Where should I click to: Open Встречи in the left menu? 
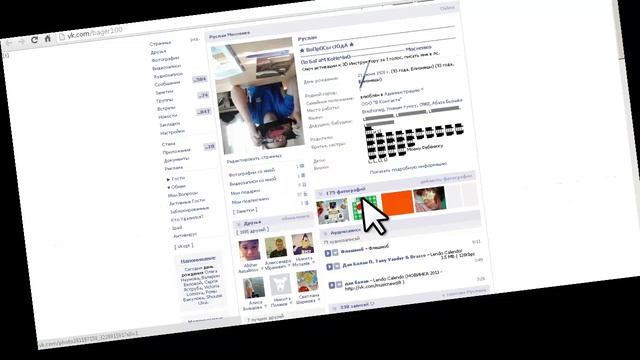click(x=167, y=109)
